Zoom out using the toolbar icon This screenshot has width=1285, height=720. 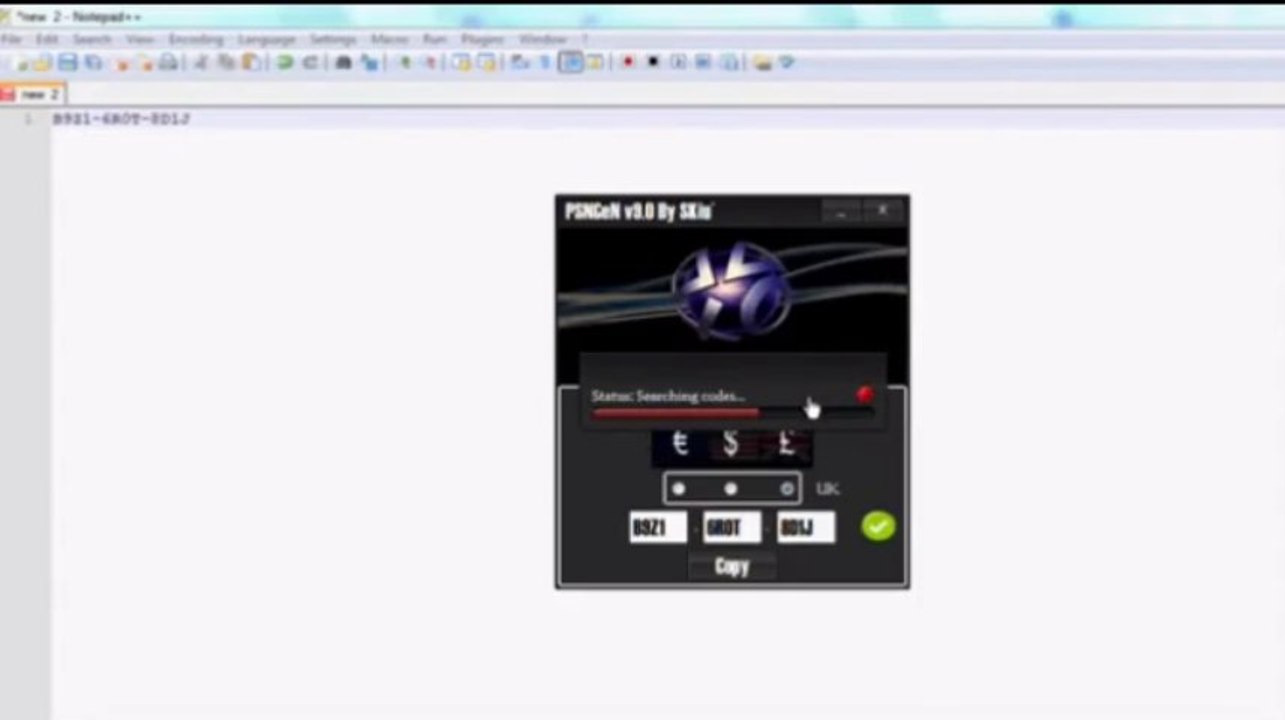430,62
